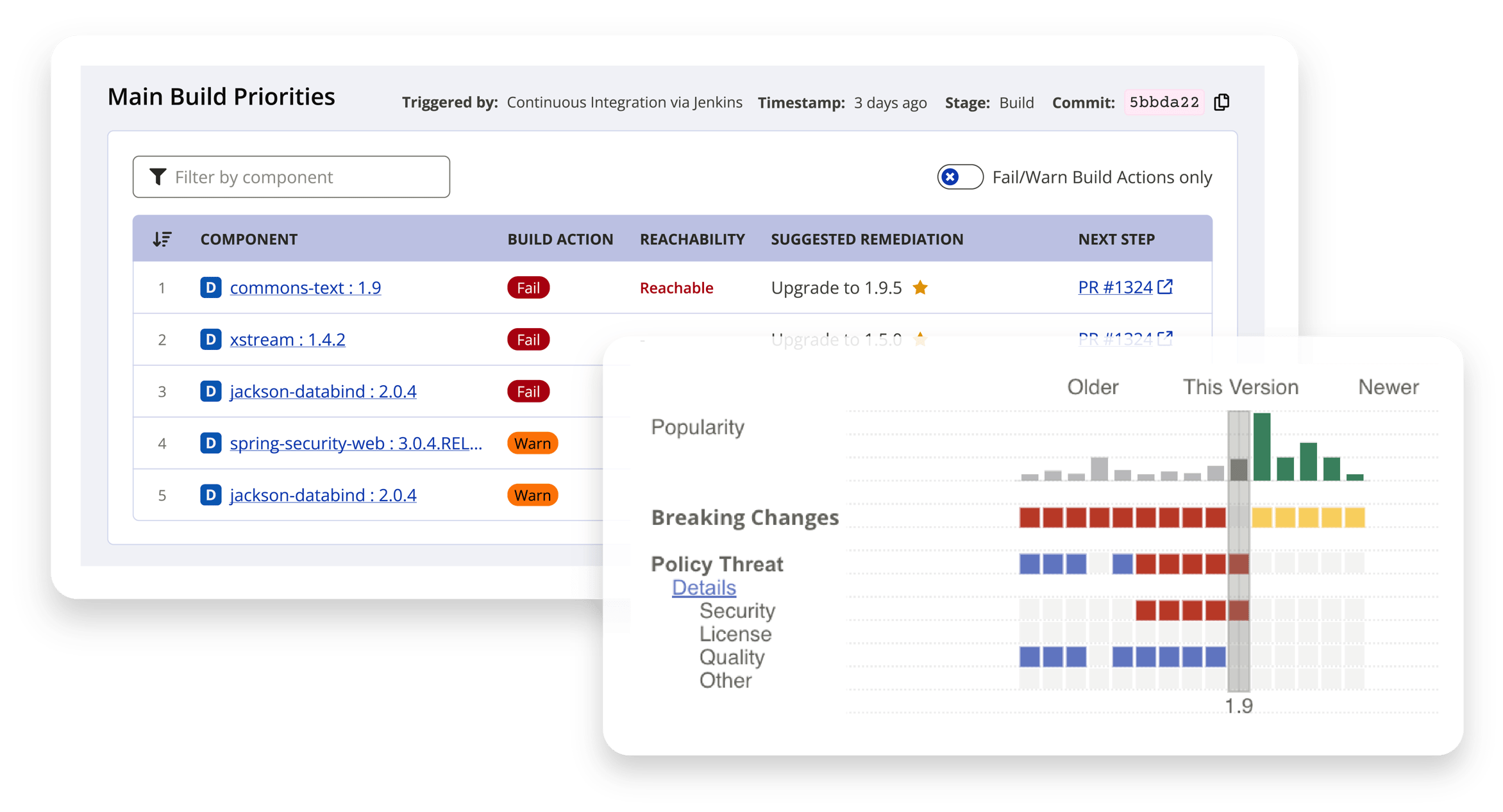Open xstream : 1.4.2 component link
This screenshot has width=1503, height=812.
[x=287, y=340]
